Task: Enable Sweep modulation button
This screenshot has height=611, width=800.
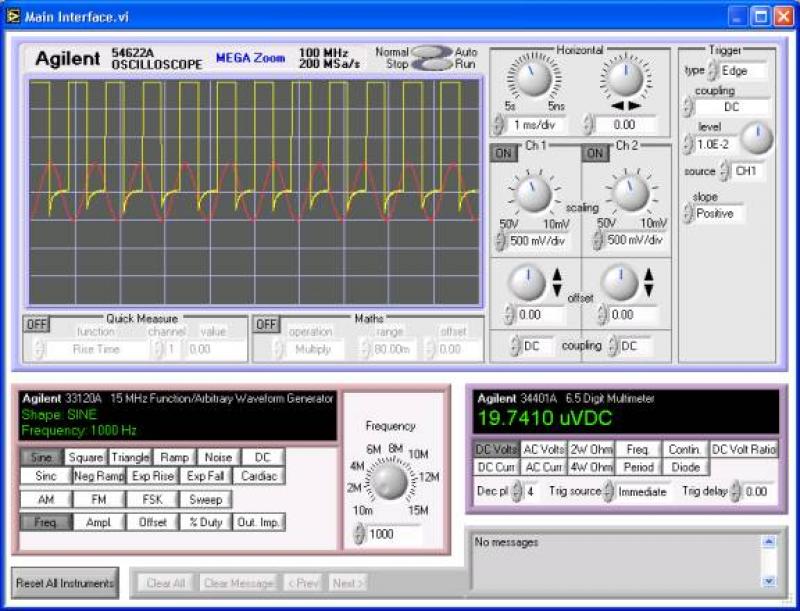Action: [x=206, y=499]
